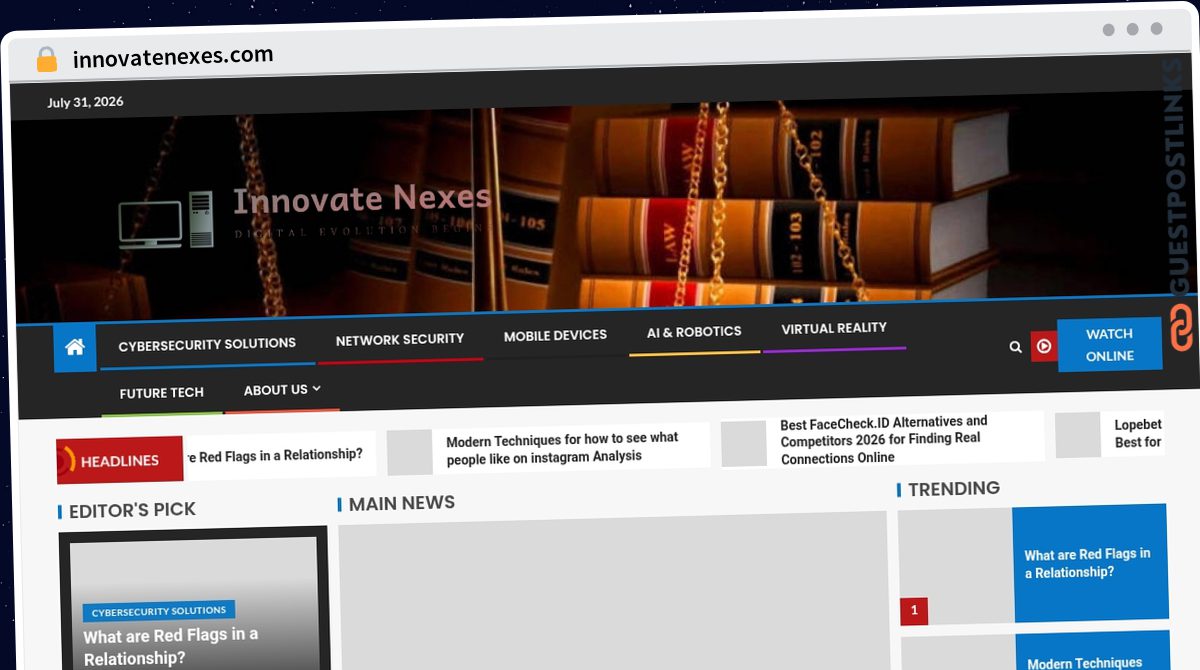Click the Editor's Pick section heading
This screenshot has width=1200, height=670.
[132, 510]
